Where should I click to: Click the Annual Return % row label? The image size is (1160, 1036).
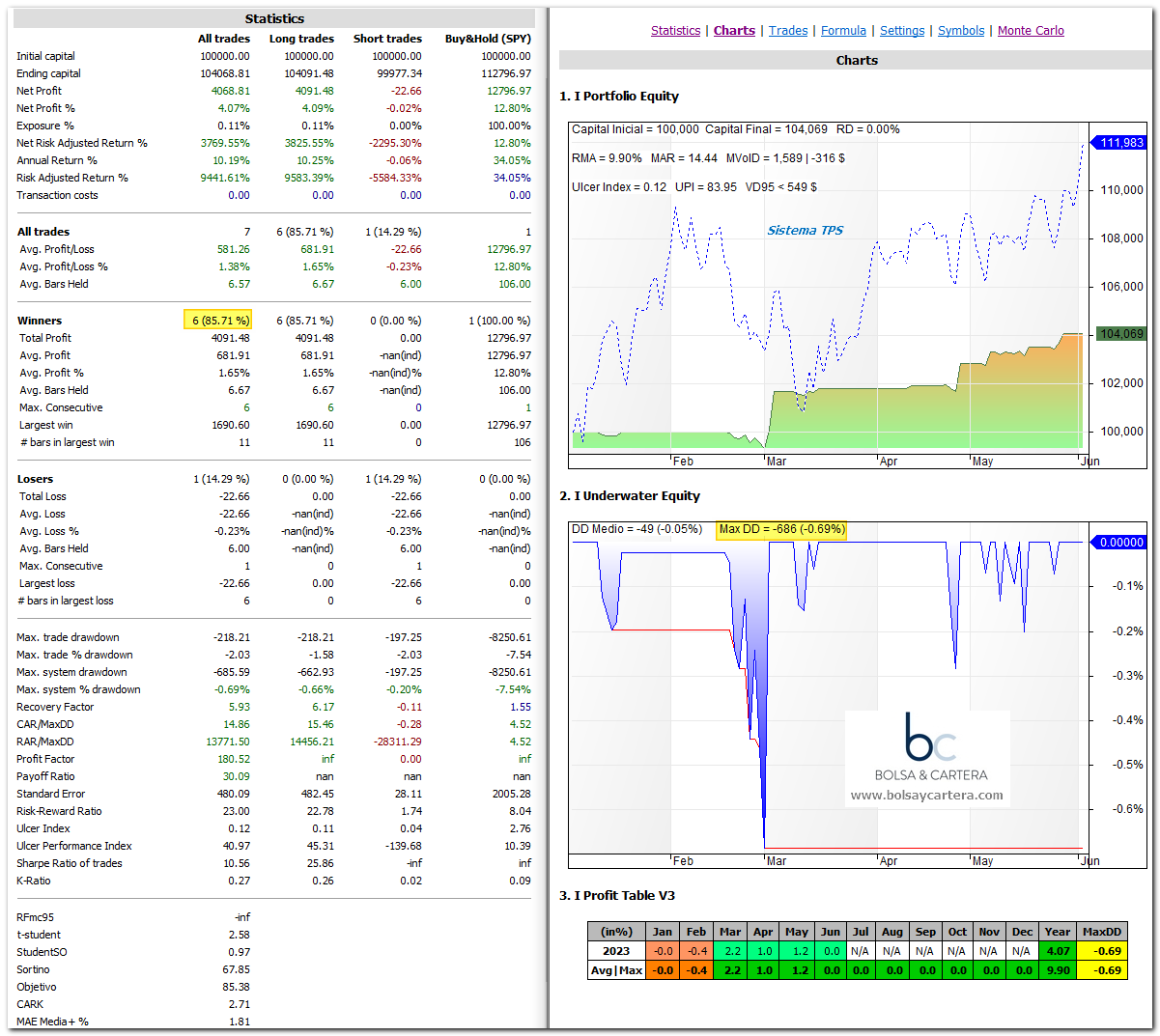coord(57,160)
